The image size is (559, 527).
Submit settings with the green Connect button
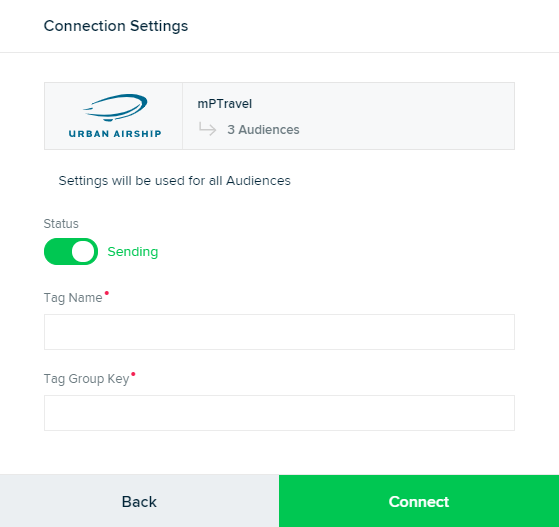(x=419, y=501)
